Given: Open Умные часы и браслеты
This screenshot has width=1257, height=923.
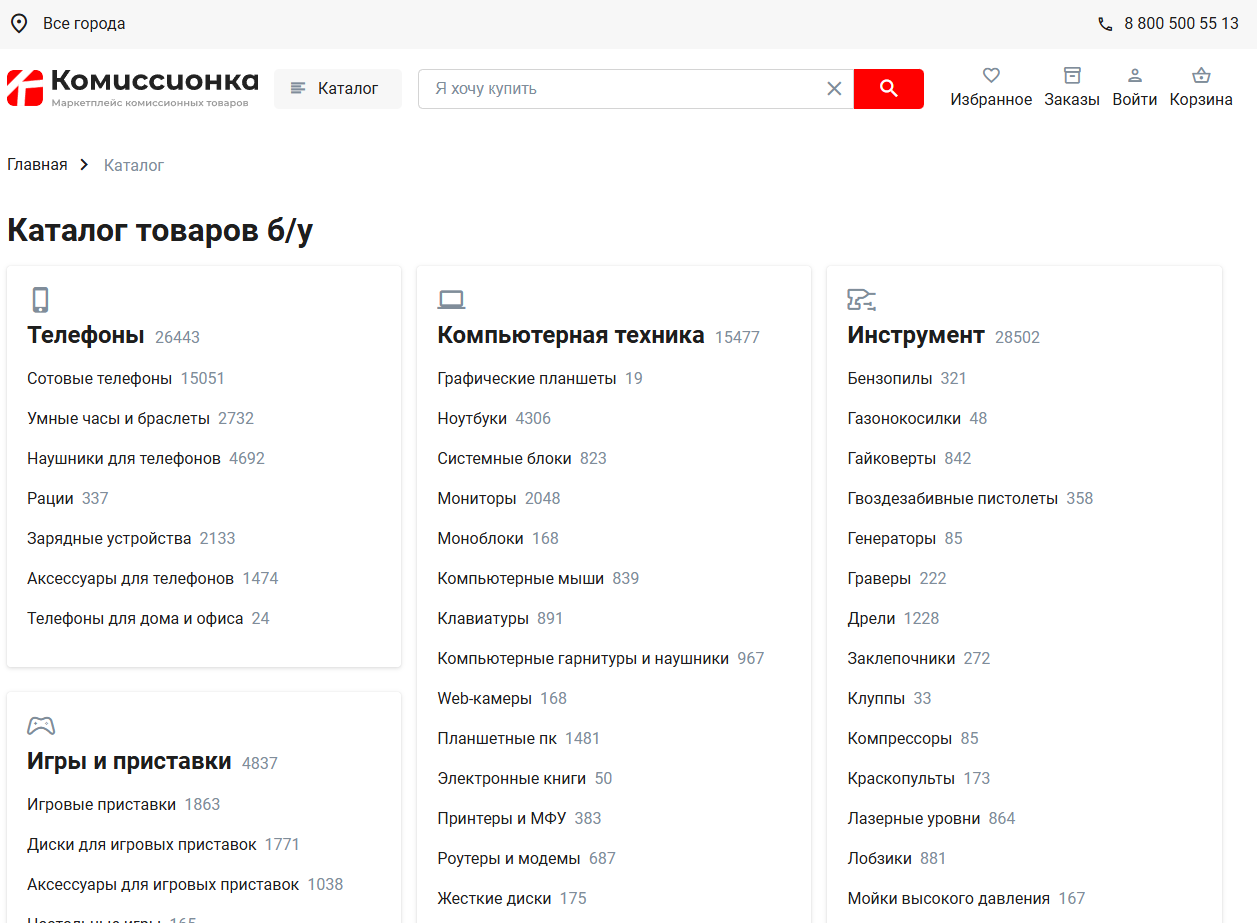Looking at the screenshot, I should pos(119,418).
